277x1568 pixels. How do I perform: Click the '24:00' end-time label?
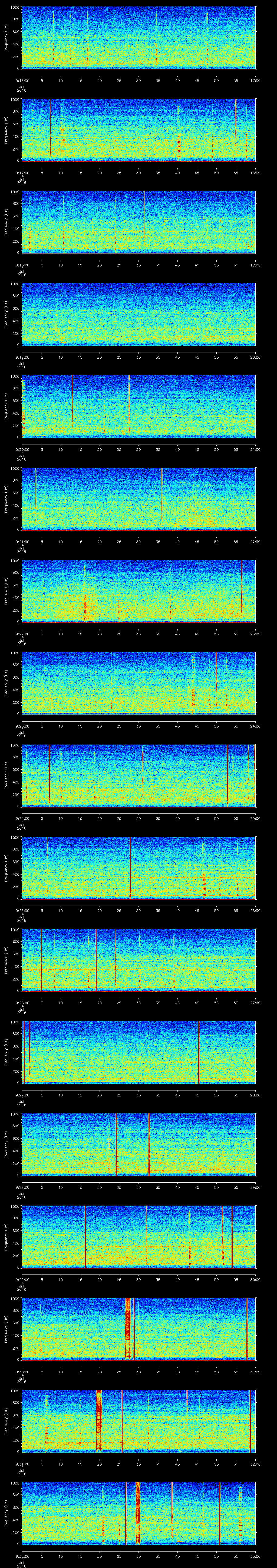(x=255, y=726)
